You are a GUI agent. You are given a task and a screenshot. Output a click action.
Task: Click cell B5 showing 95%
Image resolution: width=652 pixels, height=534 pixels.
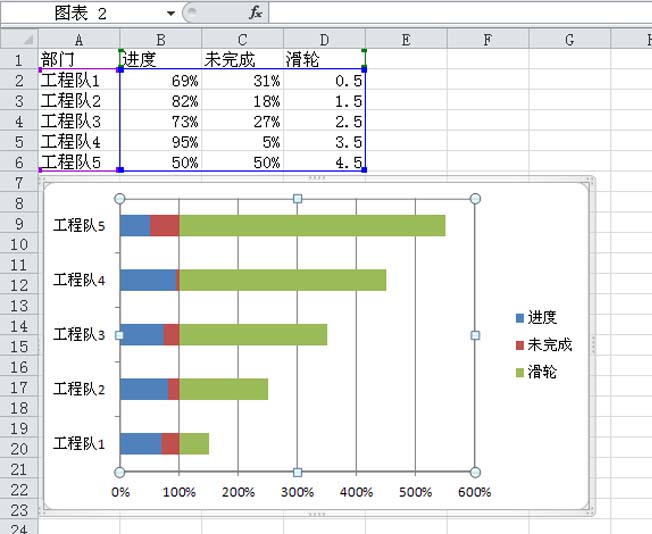[x=161, y=141]
